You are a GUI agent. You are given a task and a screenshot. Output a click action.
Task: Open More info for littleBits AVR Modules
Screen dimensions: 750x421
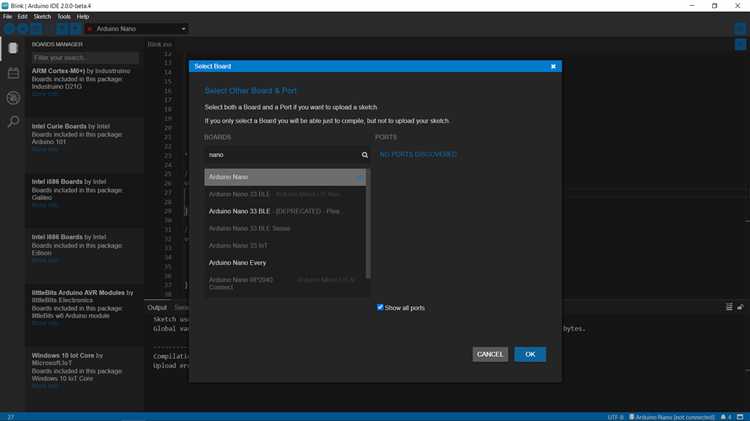click(x=45, y=323)
